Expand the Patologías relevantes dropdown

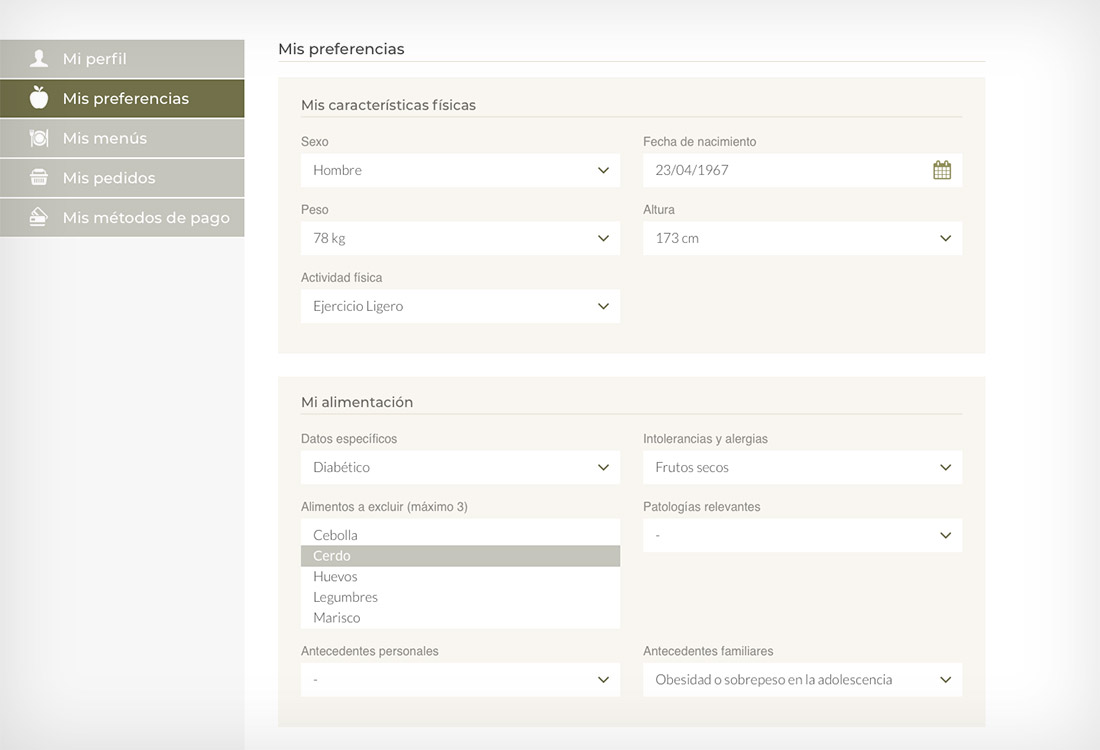(802, 535)
